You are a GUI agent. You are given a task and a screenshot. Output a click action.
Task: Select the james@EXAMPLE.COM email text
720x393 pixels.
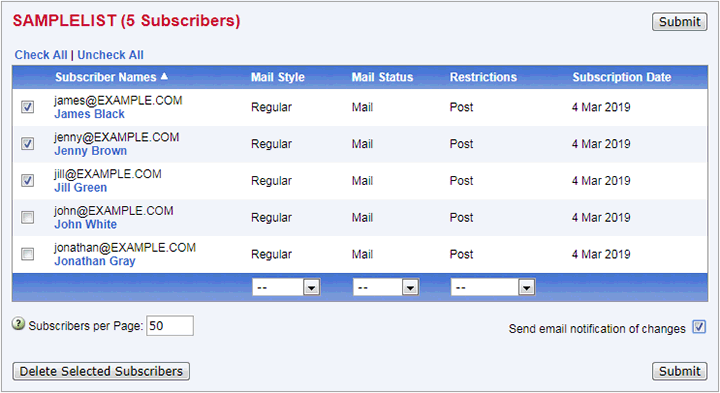click(118, 101)
